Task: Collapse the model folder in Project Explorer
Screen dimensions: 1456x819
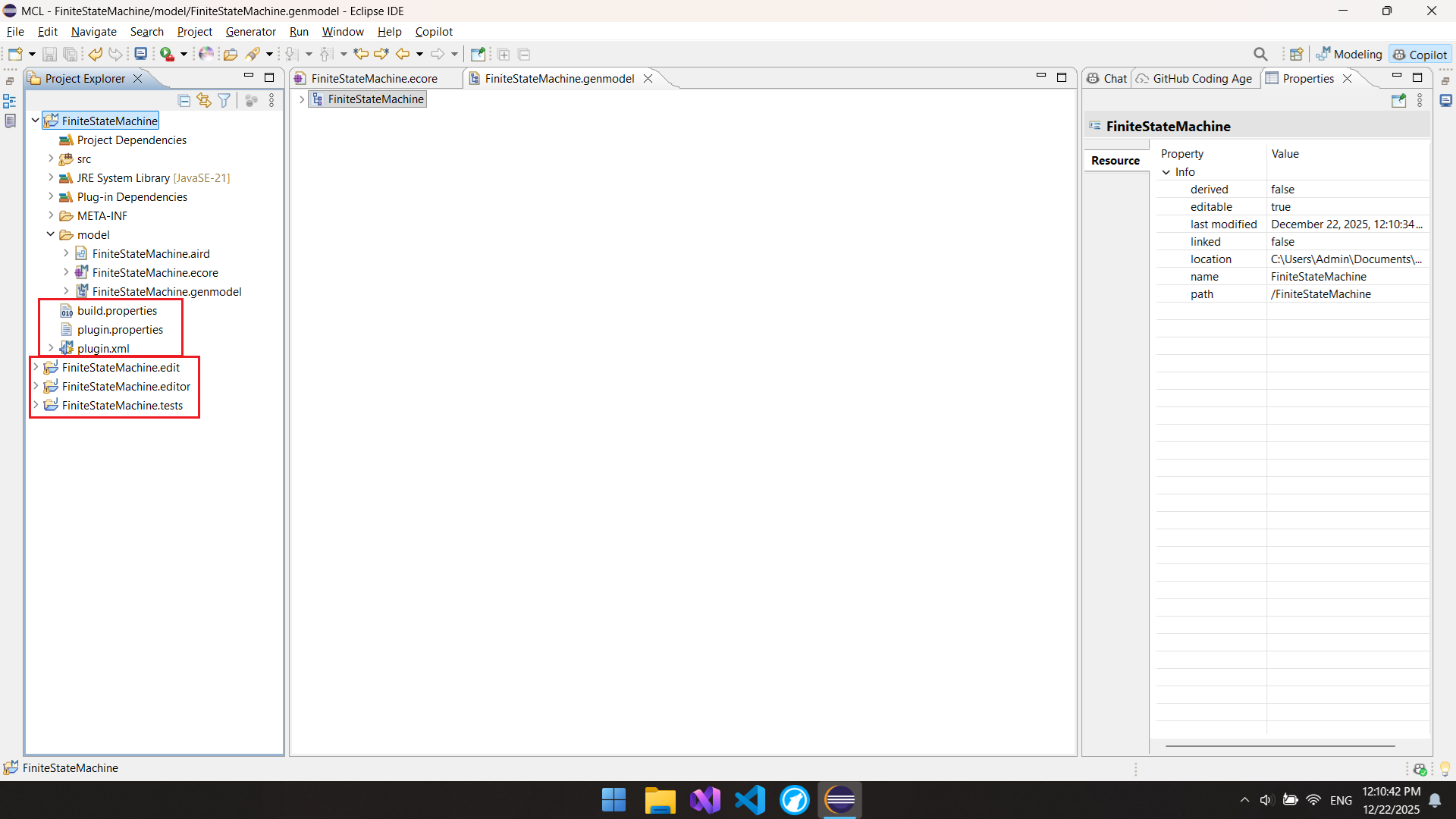Action: click(51, 234)
